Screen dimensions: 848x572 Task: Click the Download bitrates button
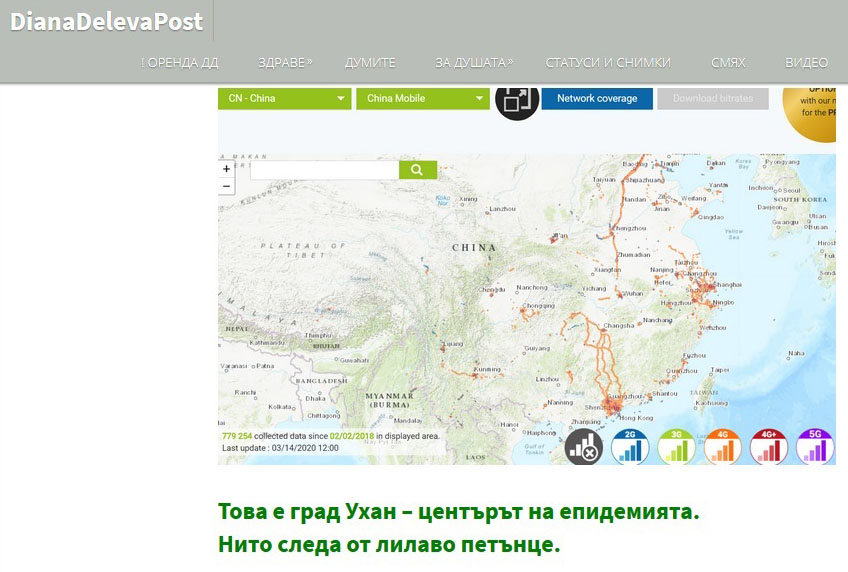tap(712, 99)
